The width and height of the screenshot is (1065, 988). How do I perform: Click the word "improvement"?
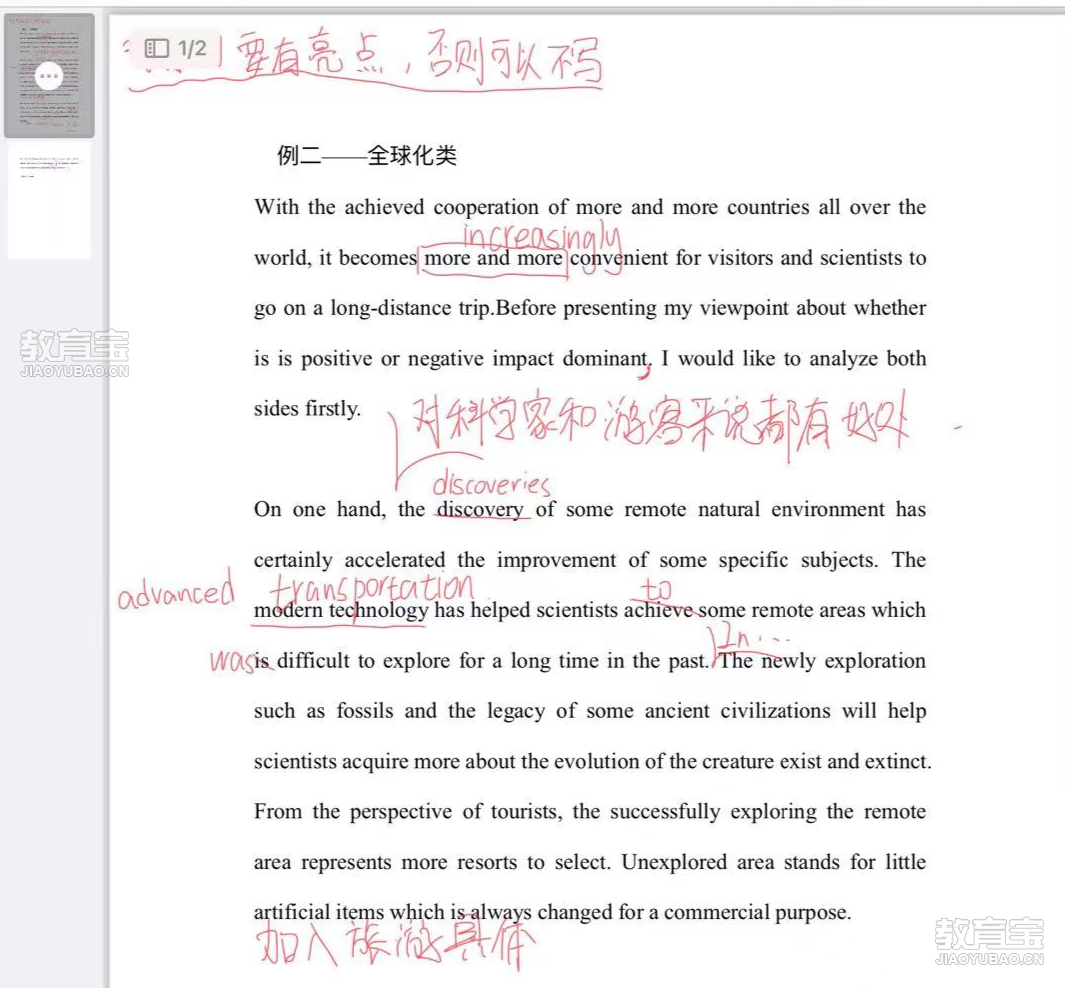556,560
